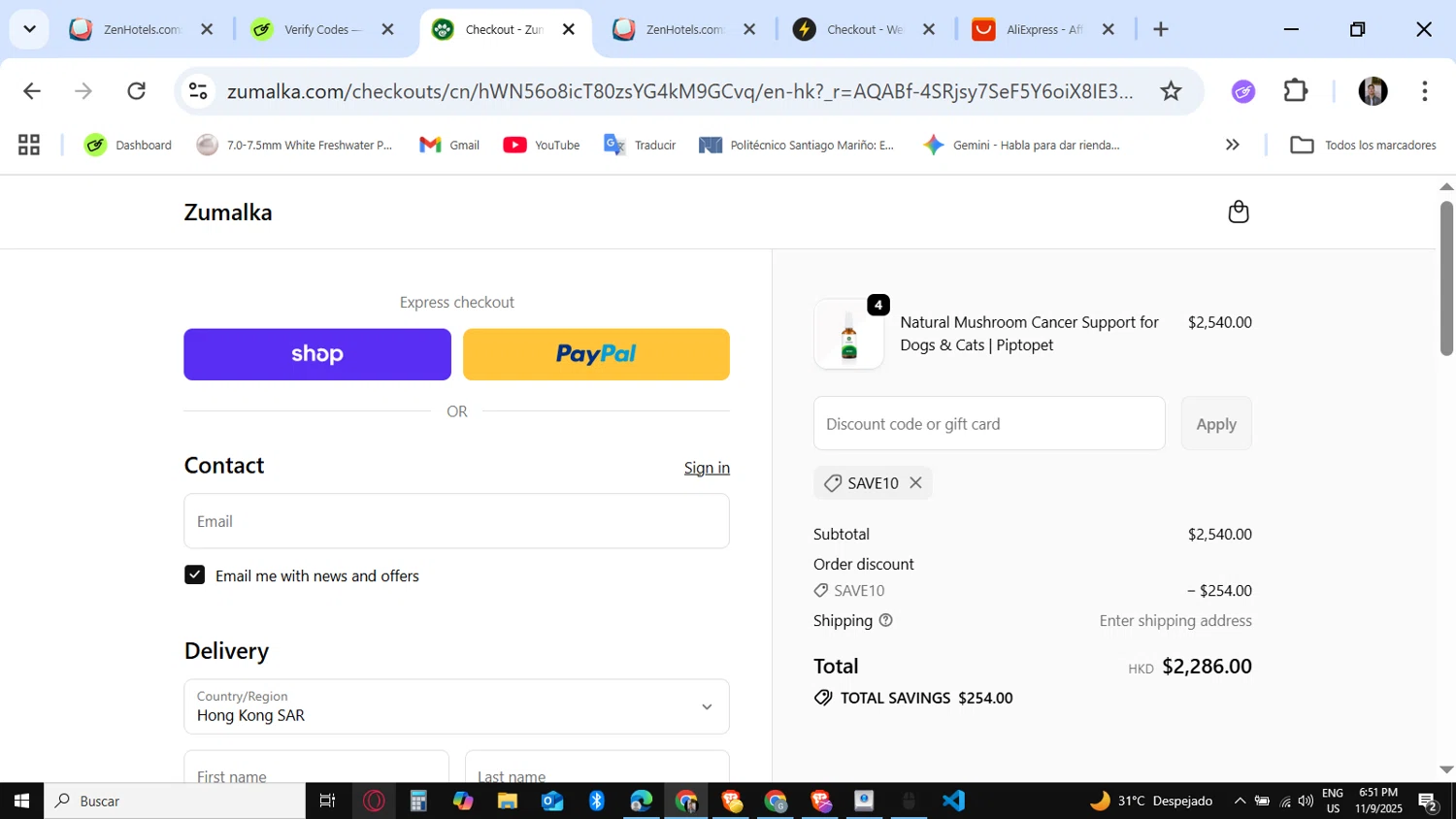Screen dimensions: 1456x819
Task: Open Outlook from the taskbar
Action: (x=552, y=801)
